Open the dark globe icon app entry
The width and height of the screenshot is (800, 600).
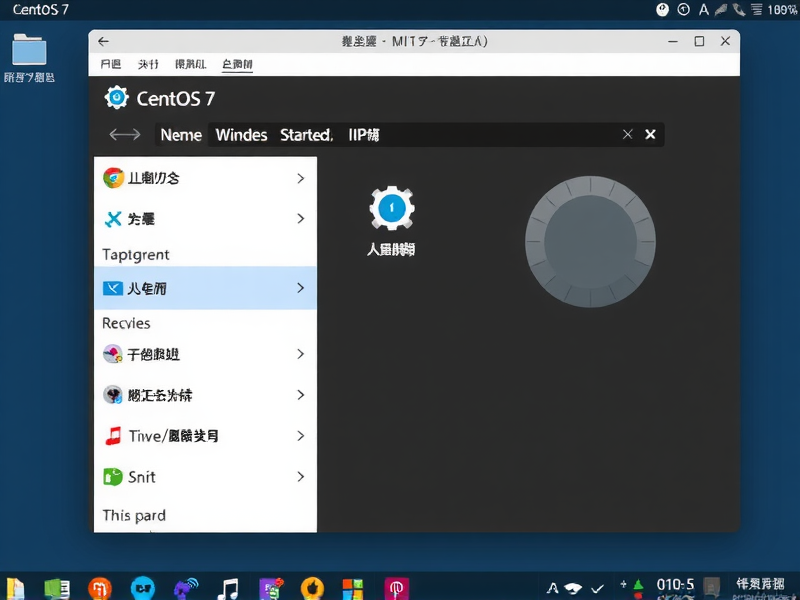160,394
